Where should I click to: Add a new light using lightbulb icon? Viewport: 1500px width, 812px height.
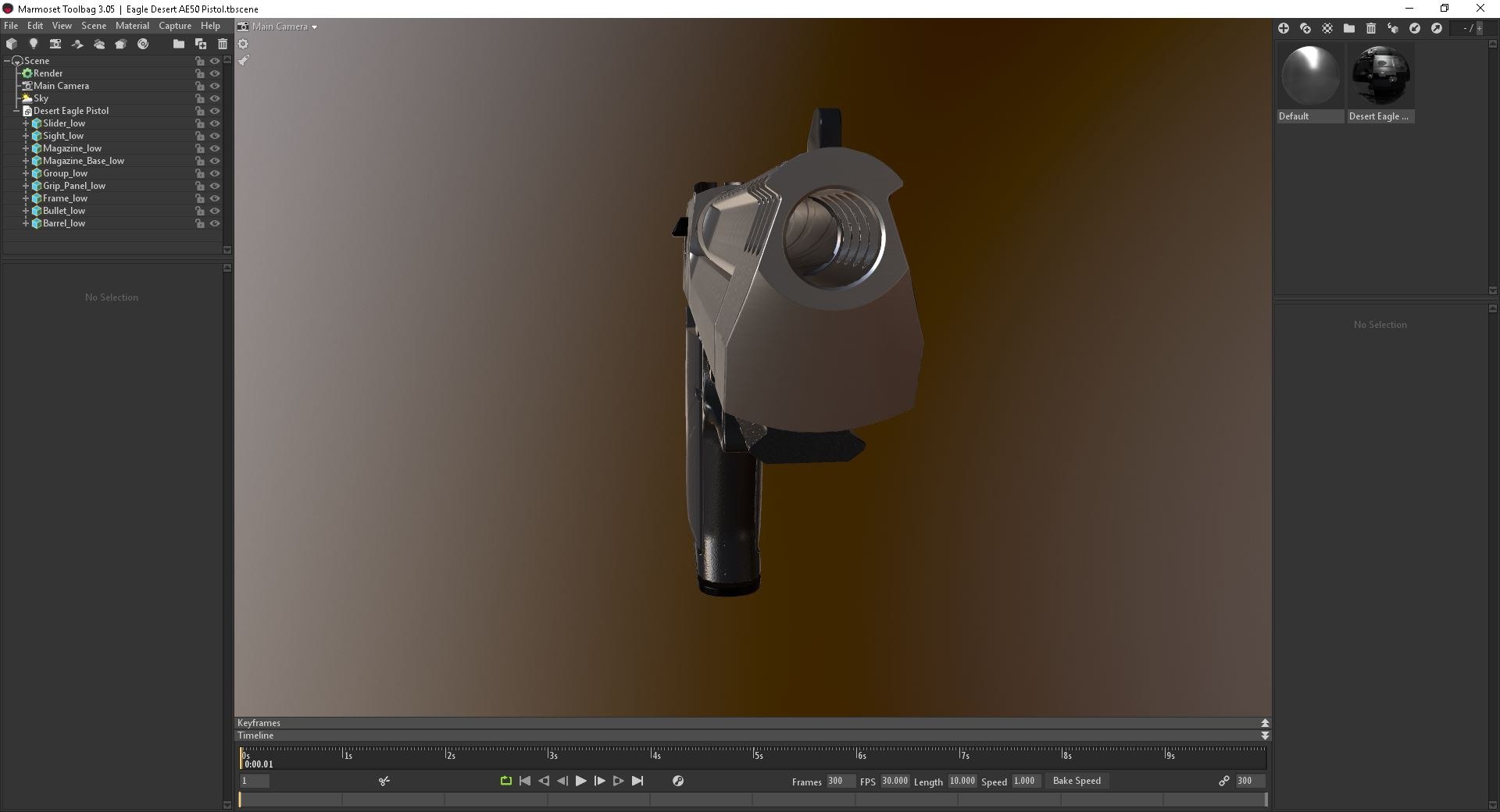pos(34,44)
